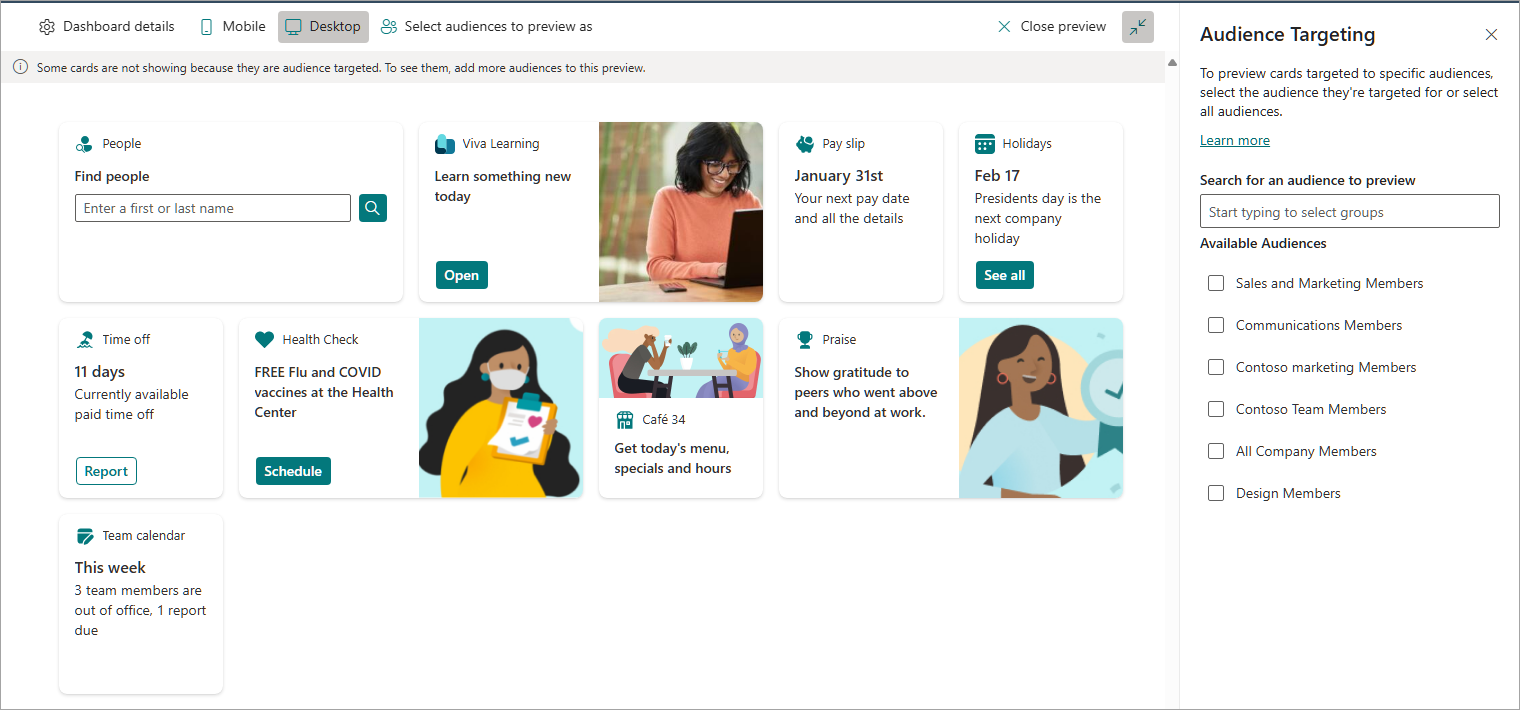
Task: Switch to Mobile preview
Action: click(232, 27)
